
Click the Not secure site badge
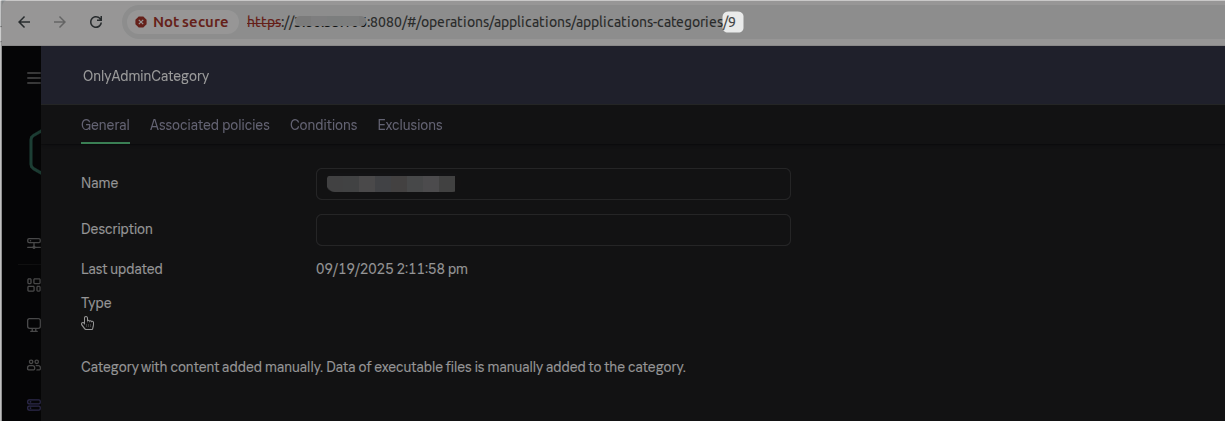point(182,21)
